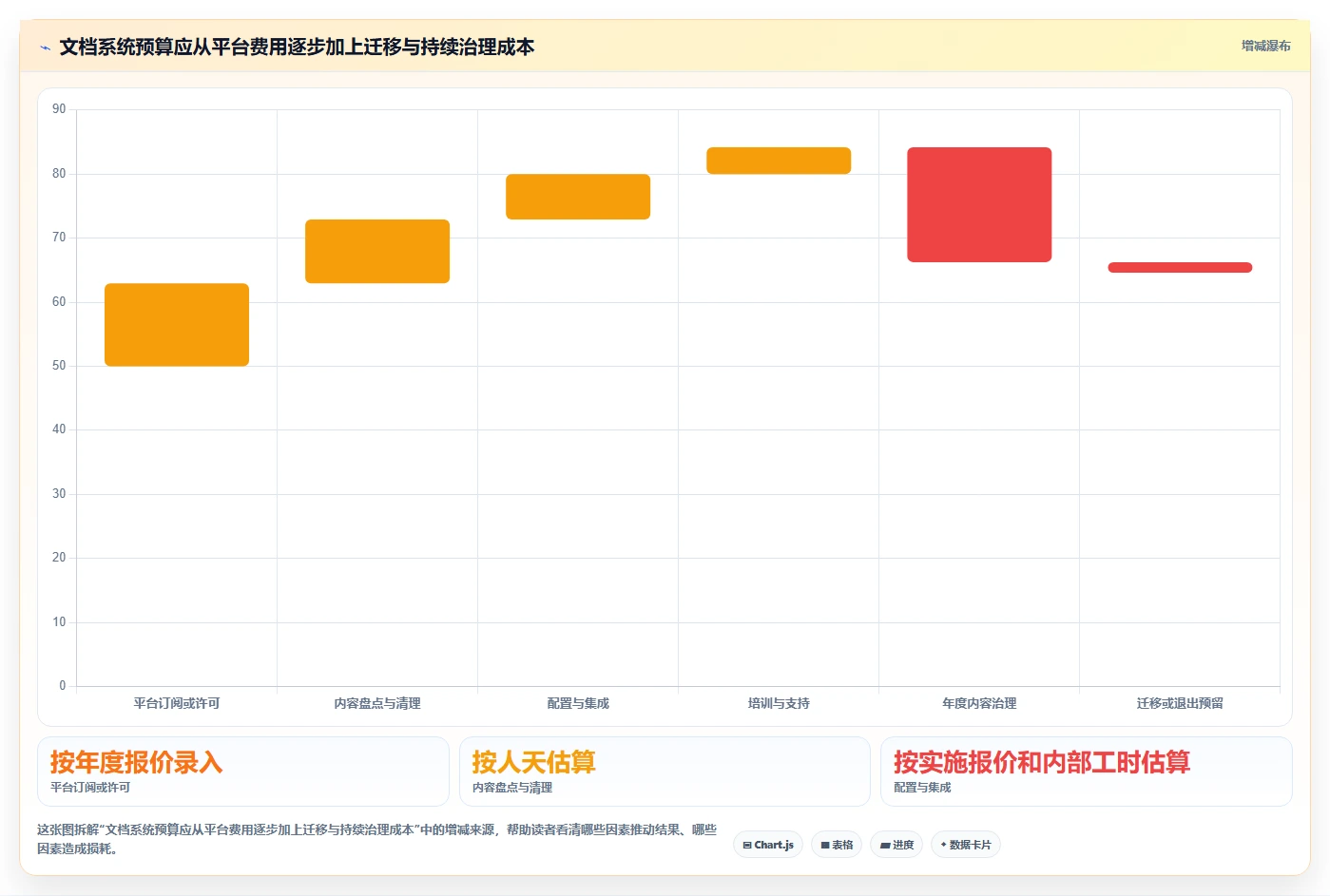Click the 内容盘点与清理 orange waterfall bar
Image resolution: width=1330 pixels, height=896 pixels.
coord(377,252)
